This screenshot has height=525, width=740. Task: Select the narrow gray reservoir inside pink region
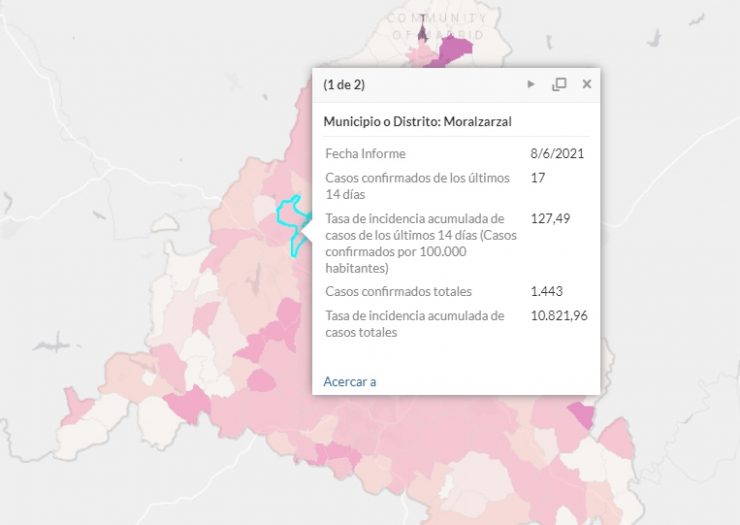point(255,279)
